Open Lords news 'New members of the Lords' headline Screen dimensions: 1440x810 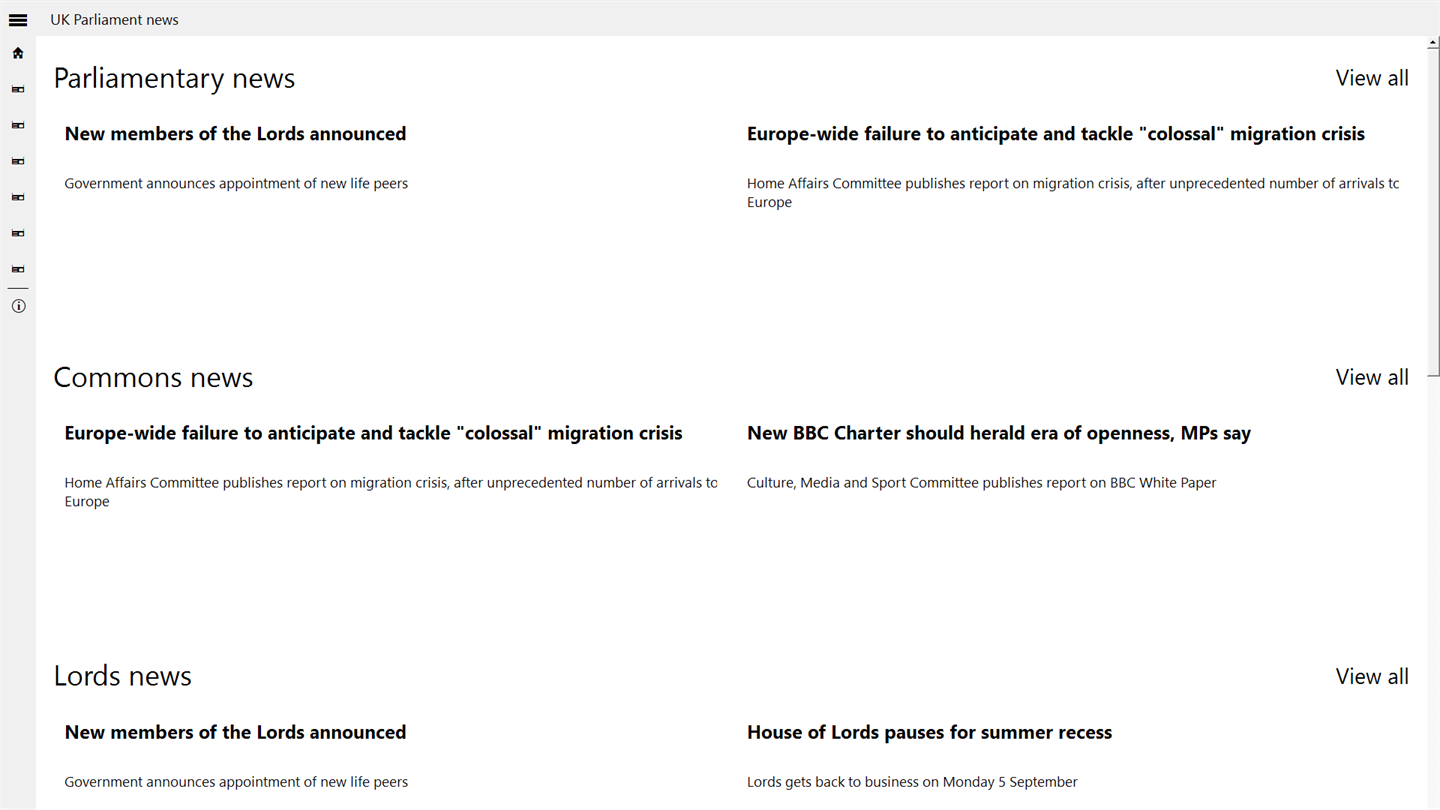235,732
